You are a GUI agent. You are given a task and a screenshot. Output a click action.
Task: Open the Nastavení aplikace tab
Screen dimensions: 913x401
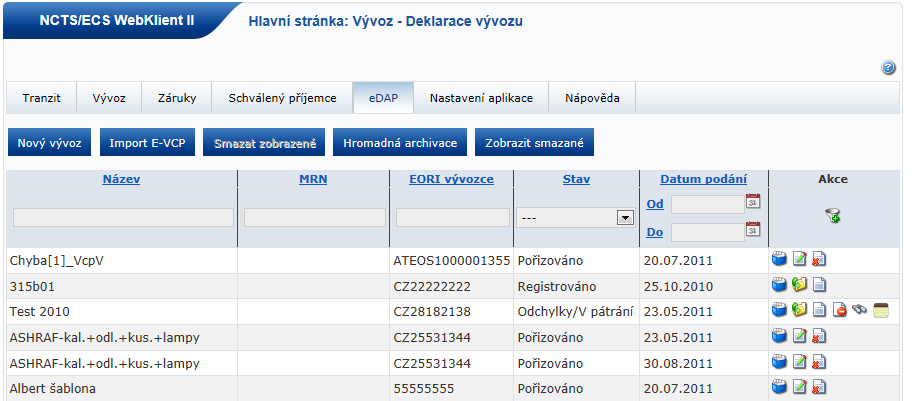point(482,98)
